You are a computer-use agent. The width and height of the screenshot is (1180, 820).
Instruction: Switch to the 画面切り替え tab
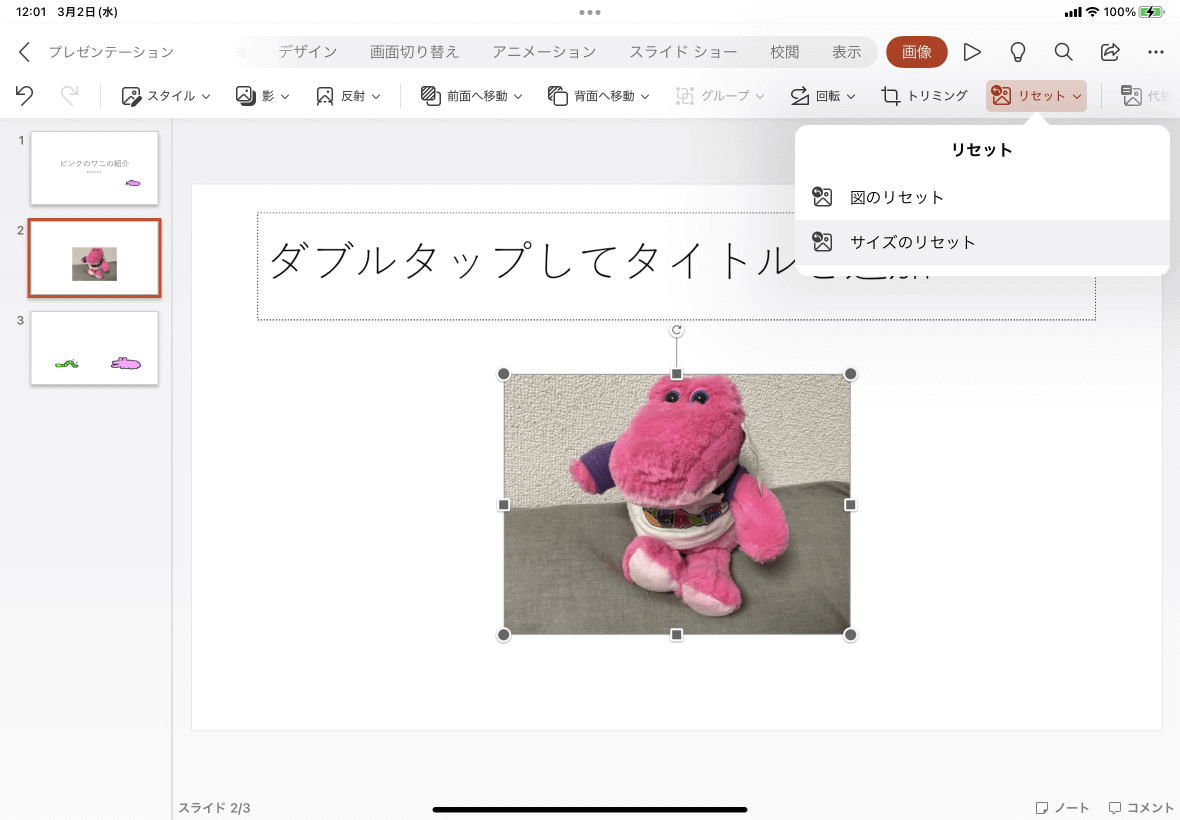pyautogui.click(x=414, y=52)
